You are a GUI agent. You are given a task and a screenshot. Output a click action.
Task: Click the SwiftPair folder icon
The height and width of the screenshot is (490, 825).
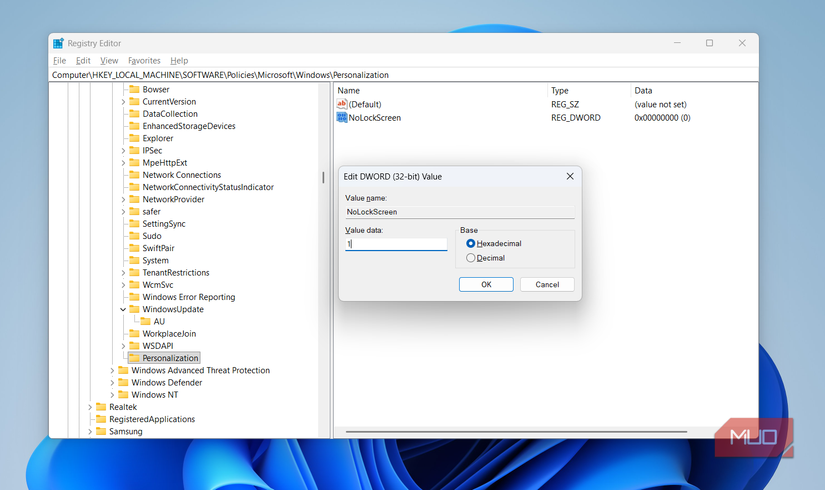point(135,248)
